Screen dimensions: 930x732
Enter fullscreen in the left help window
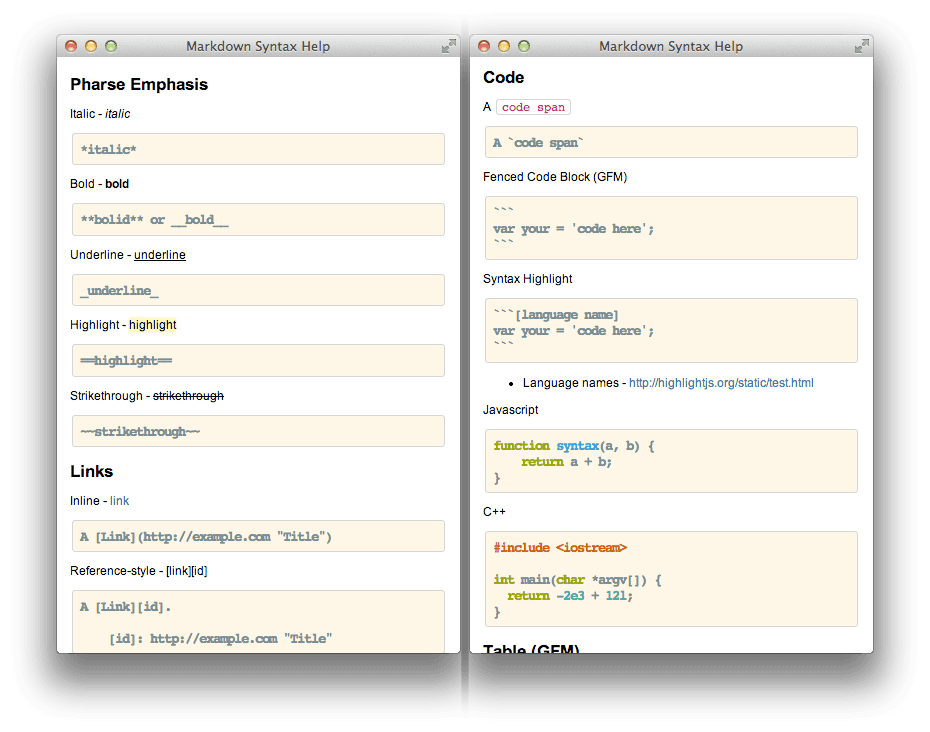(448, 46)
